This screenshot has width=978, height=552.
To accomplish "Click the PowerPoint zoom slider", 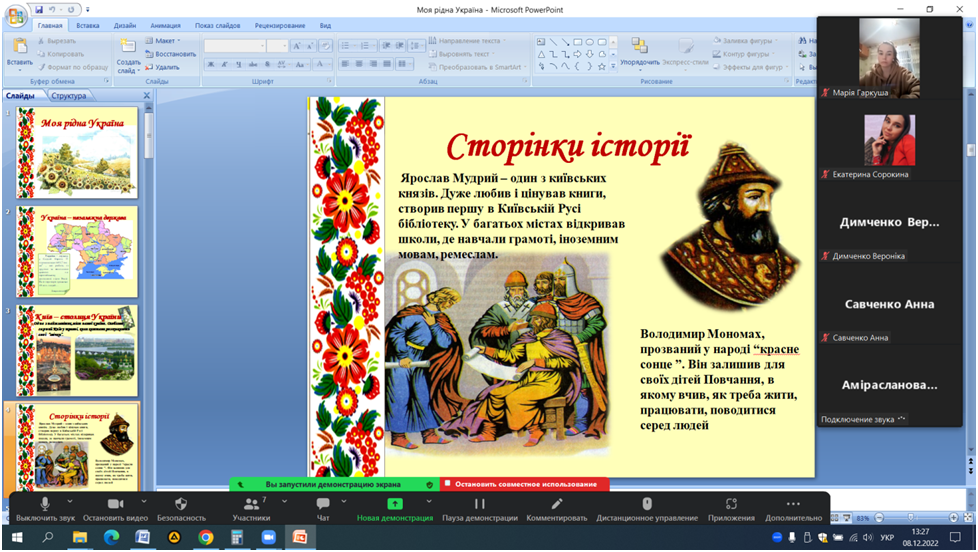I will tap(910, 518).
